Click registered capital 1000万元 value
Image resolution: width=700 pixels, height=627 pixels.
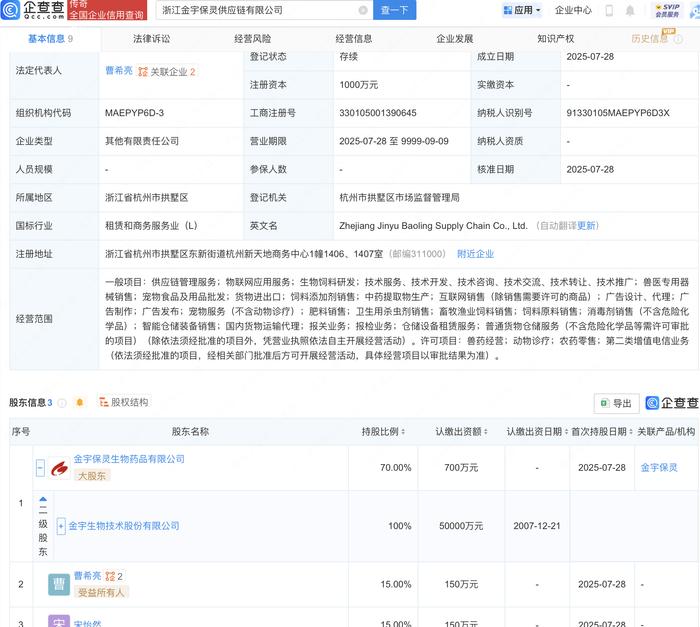[358, 85]
